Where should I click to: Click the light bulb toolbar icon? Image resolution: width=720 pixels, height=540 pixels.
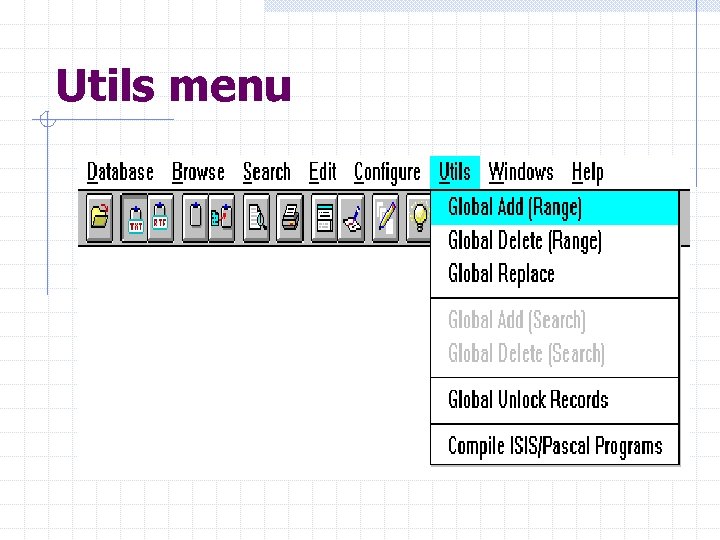click(x=419, y=217)
